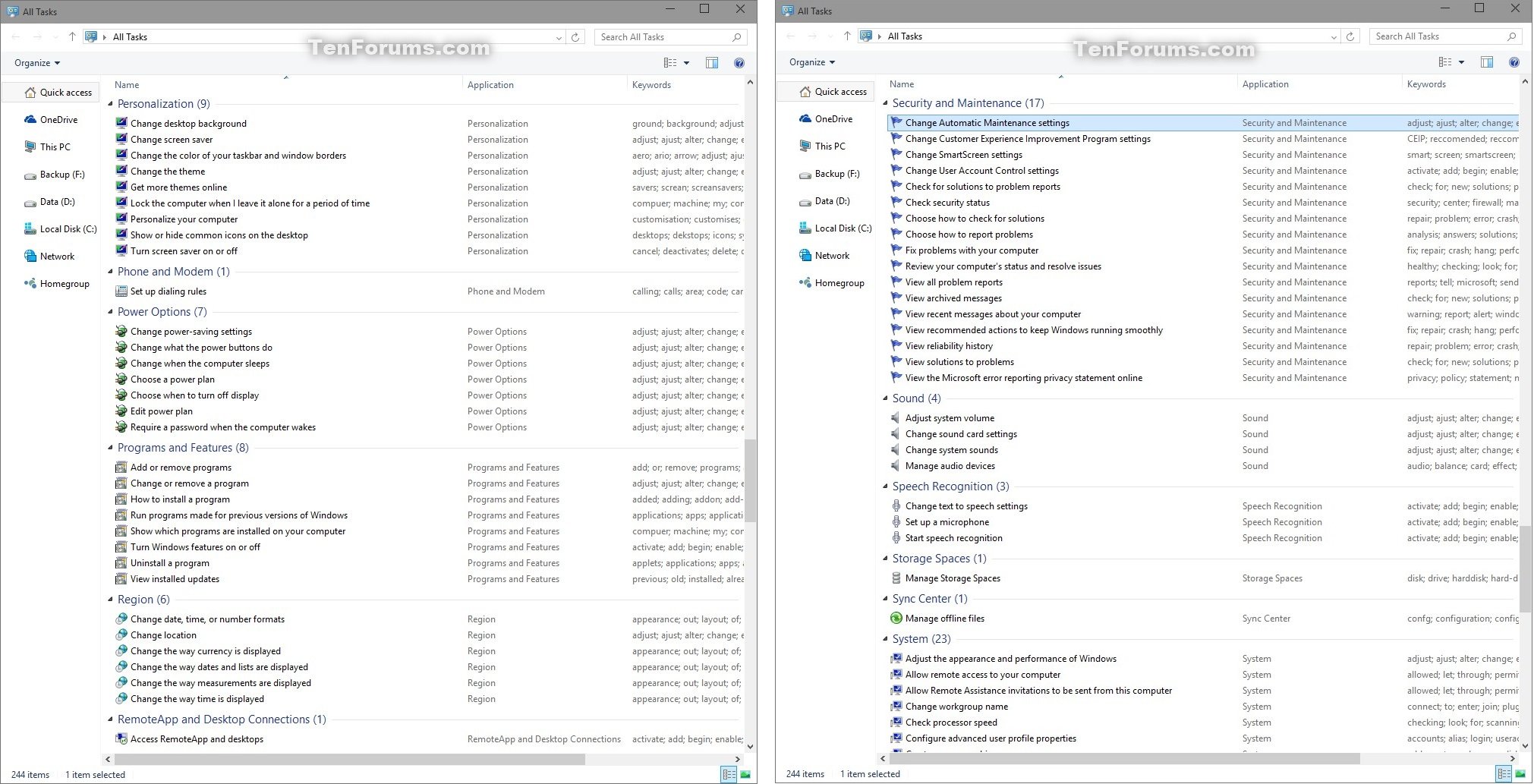Refresh the All Tasks list in left window
Screen dimensions: 1534x784
pyautogui.click(x=575, y=37)
